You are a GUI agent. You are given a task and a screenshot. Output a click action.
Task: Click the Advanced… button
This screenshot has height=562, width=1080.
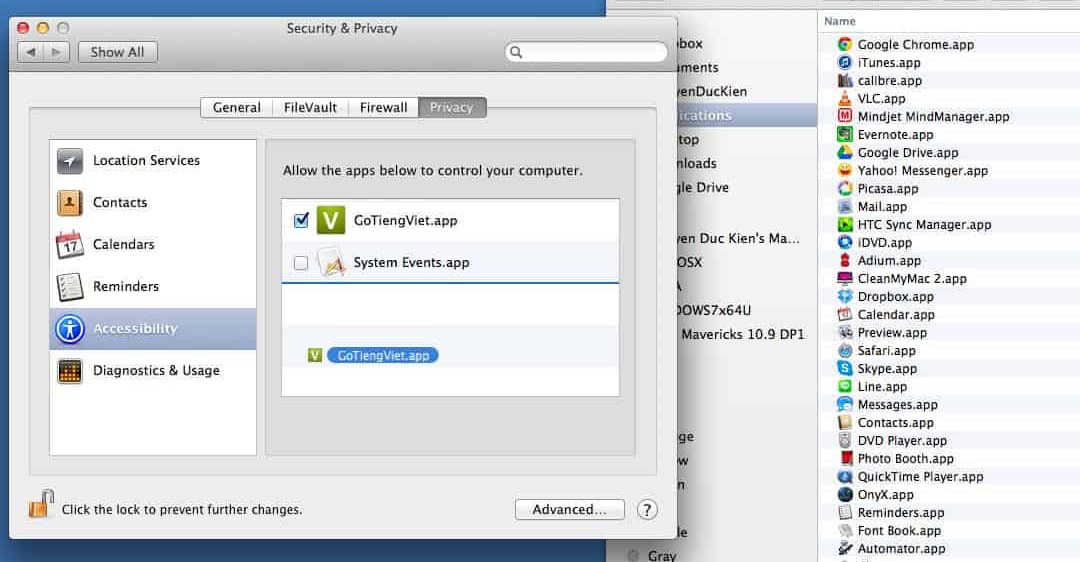coord(570,510)
